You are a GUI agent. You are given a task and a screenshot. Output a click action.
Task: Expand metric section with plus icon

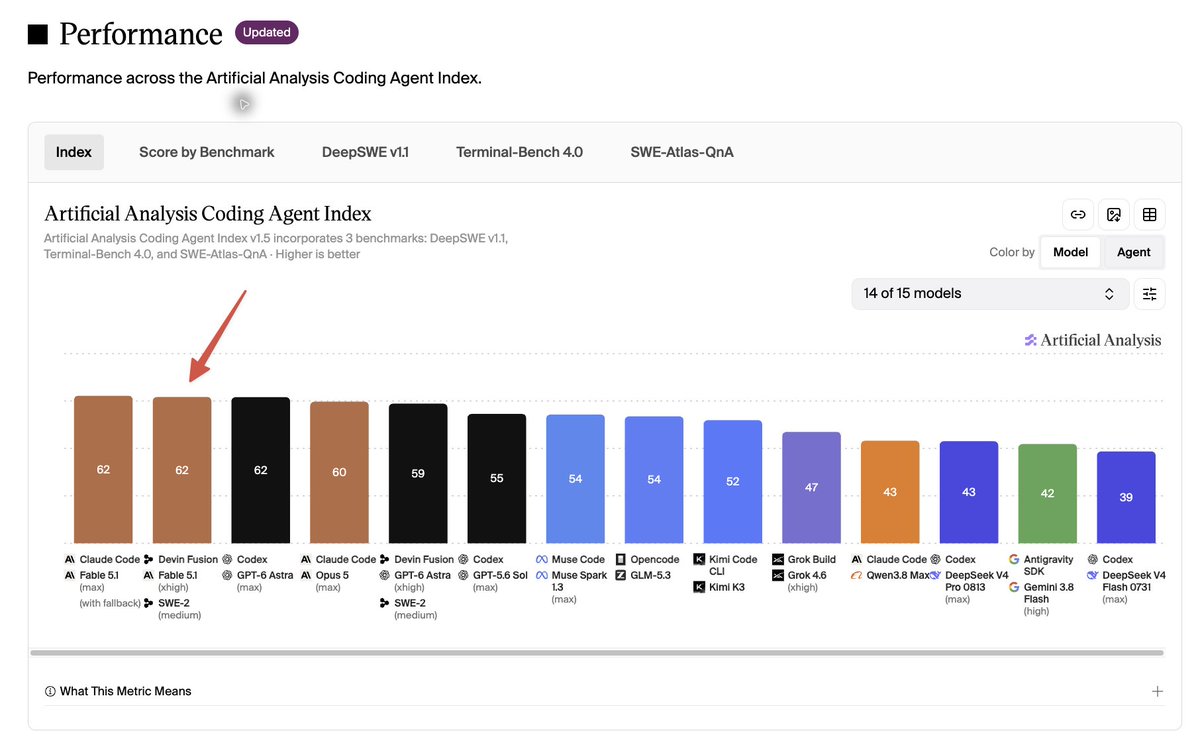click(1157, 691)
